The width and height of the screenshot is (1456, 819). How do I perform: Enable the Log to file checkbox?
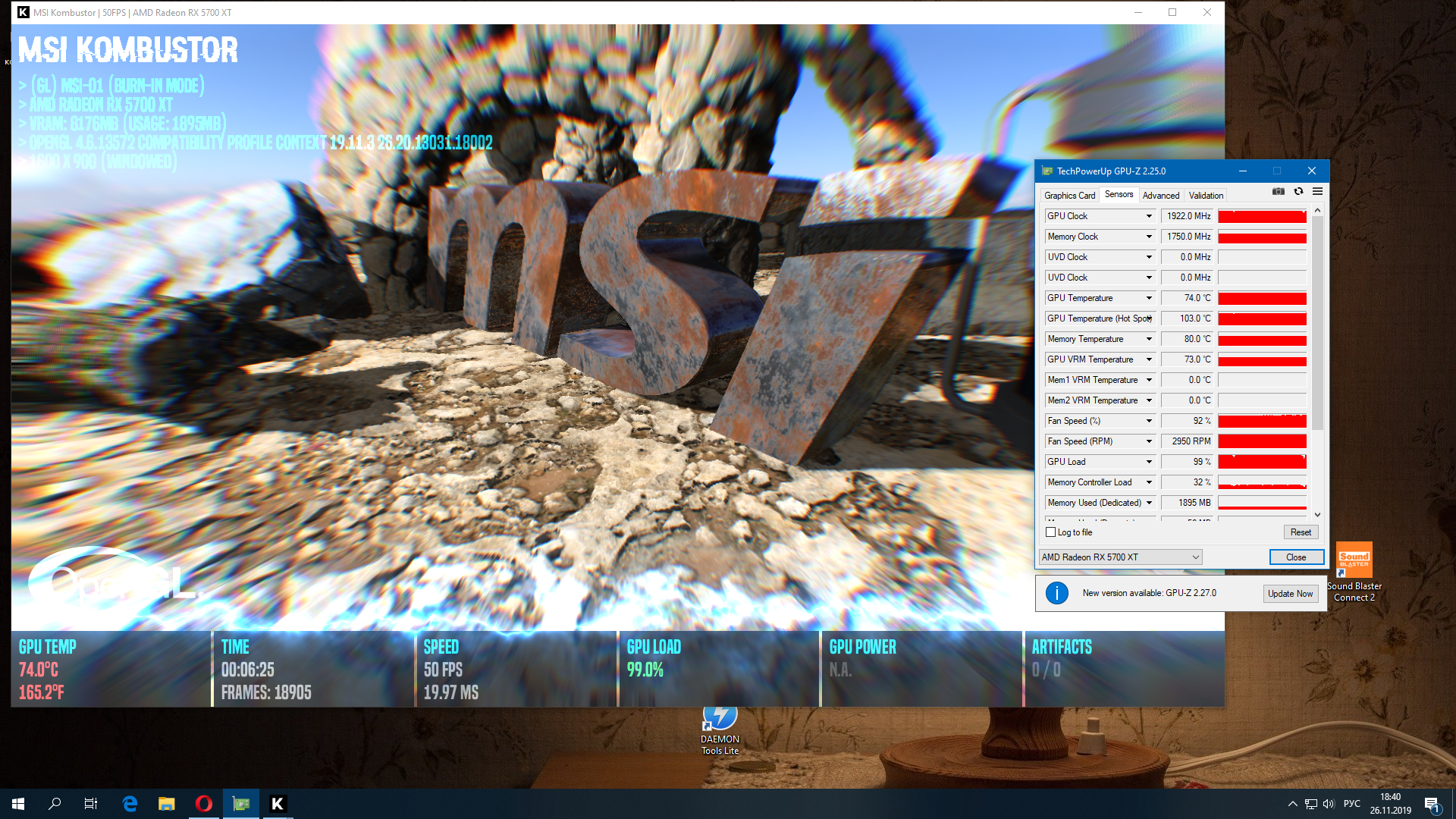point(1050,532)
